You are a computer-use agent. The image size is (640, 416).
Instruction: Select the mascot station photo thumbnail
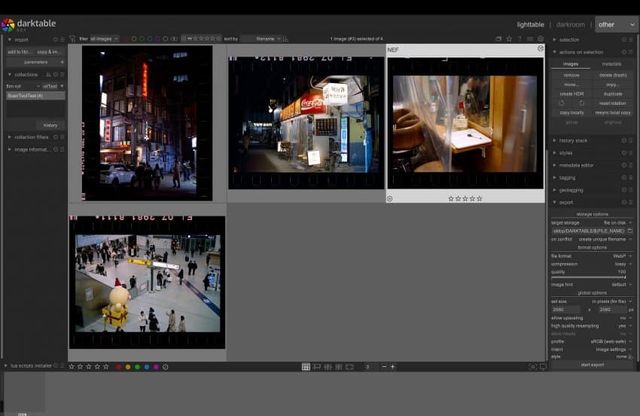click(147, 282)
